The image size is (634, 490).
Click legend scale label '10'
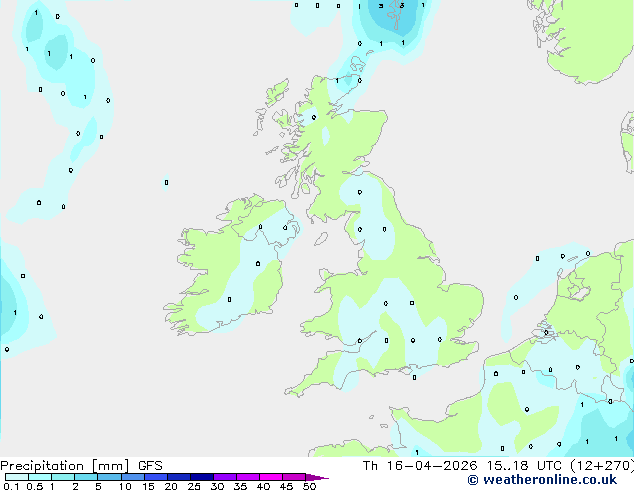[125, 486]
